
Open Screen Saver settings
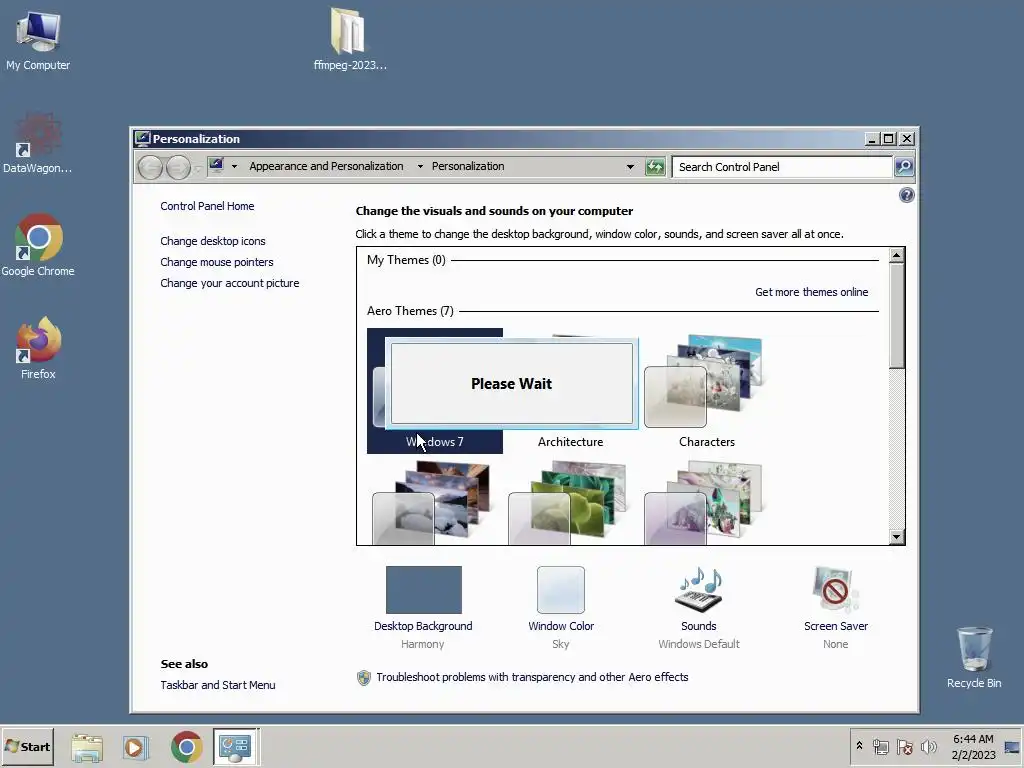point(836,607)
